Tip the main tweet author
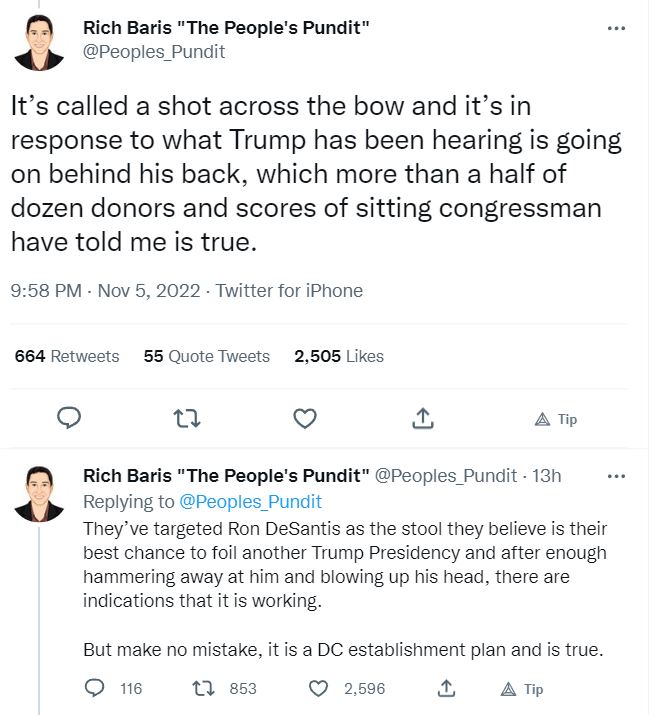This screenshot has height=715, width=649. coord(557,419)
